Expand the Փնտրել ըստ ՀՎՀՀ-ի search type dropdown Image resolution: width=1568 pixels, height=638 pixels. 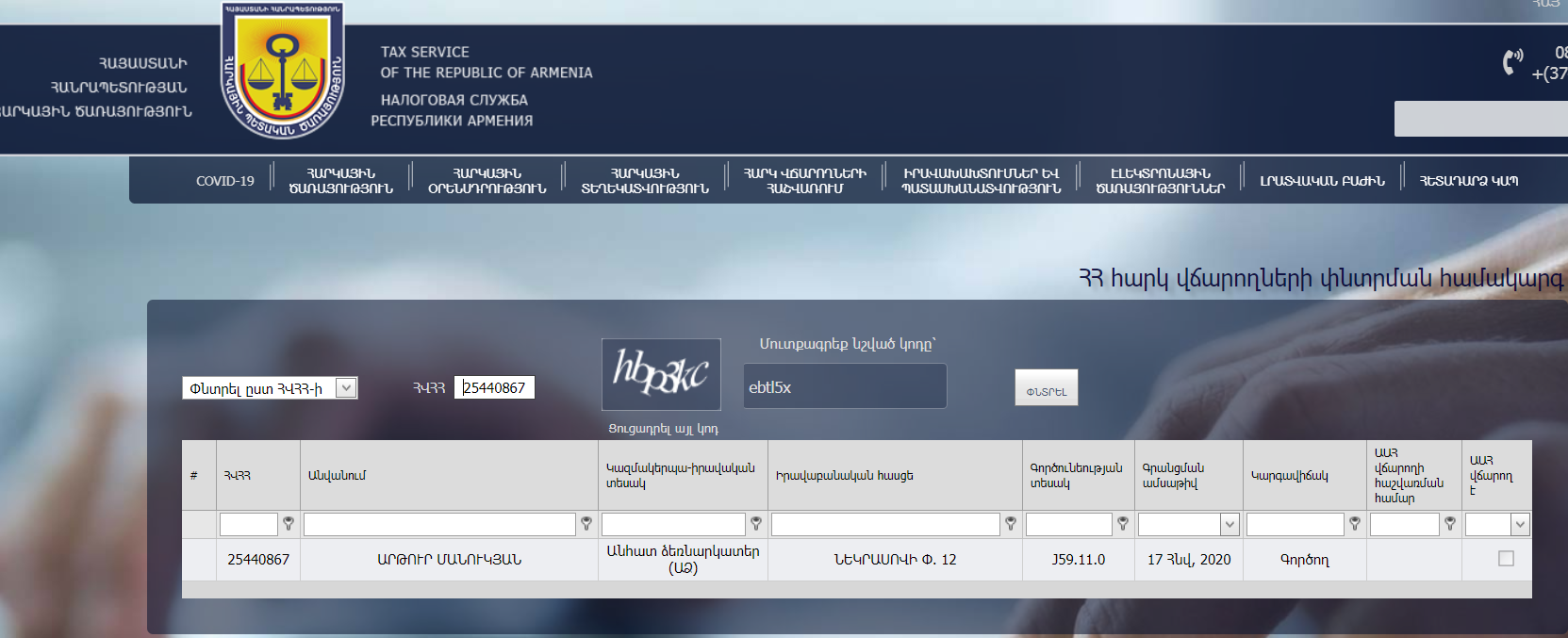[346, 388]
